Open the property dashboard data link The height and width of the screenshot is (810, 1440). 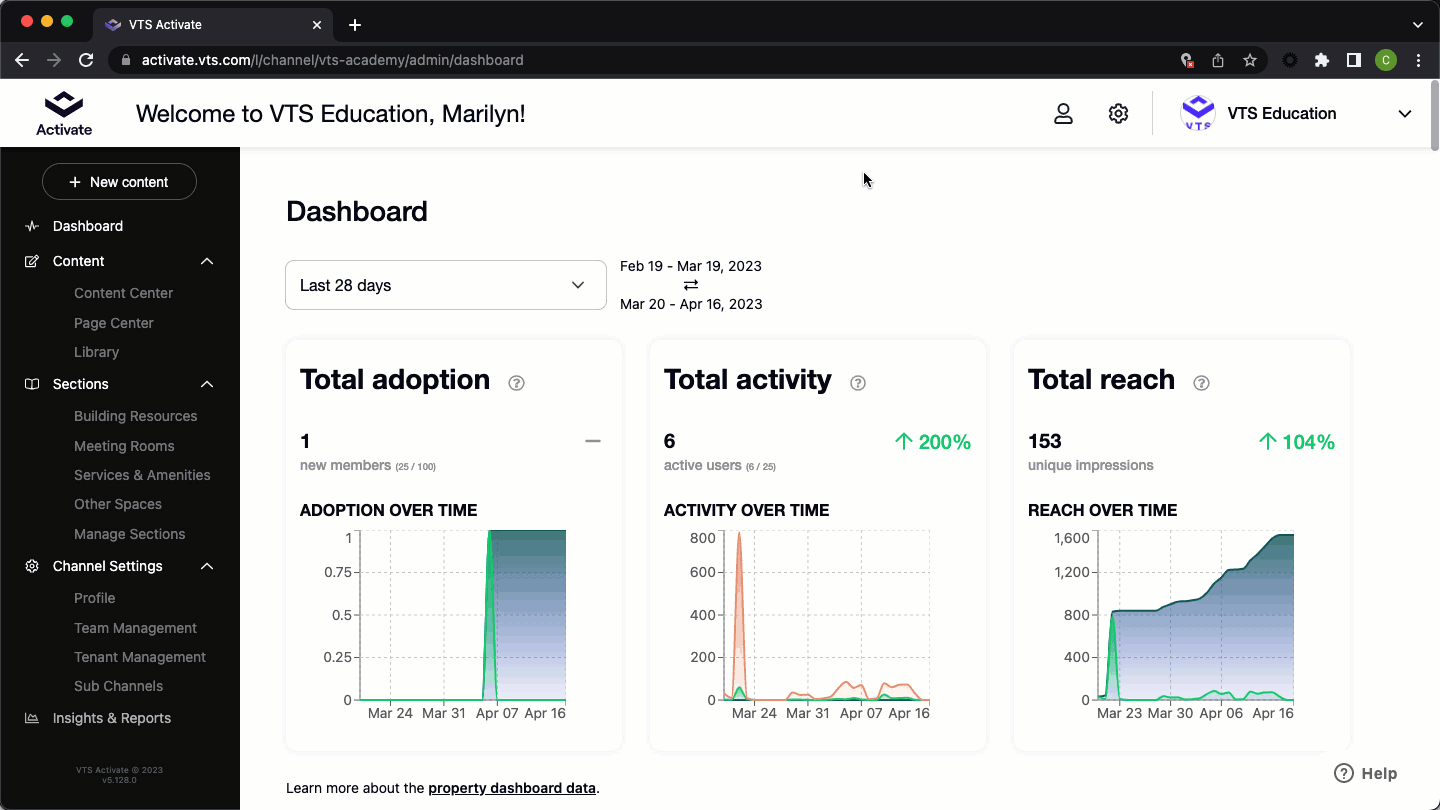512,788
